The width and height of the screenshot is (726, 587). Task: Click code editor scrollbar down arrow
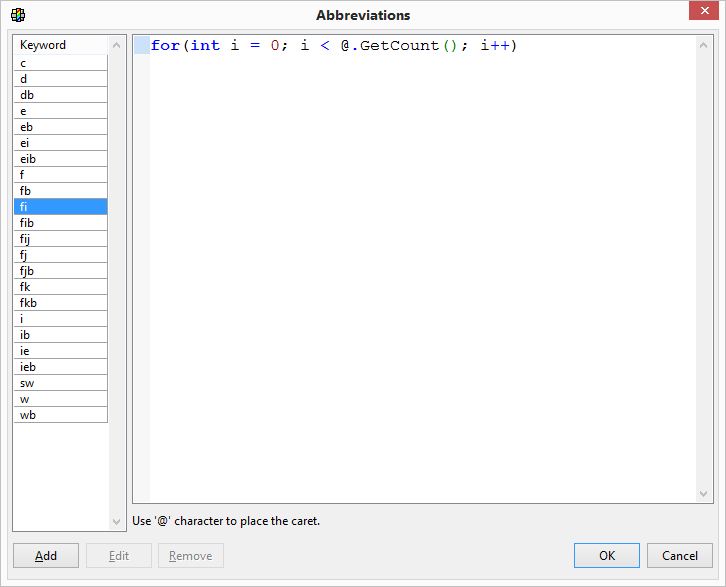[x=706, y=494]
